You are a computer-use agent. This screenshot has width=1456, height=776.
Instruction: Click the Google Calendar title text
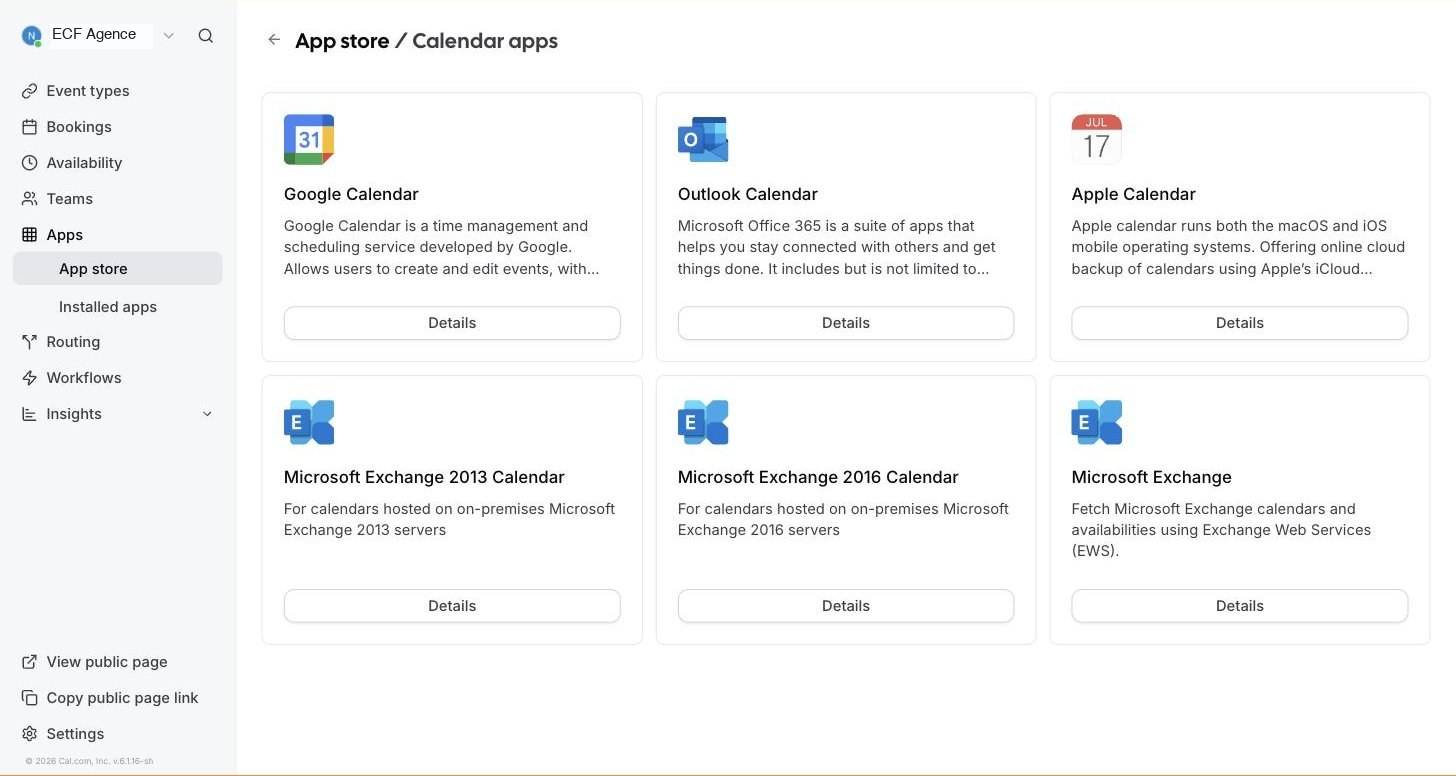coord(351,194)
